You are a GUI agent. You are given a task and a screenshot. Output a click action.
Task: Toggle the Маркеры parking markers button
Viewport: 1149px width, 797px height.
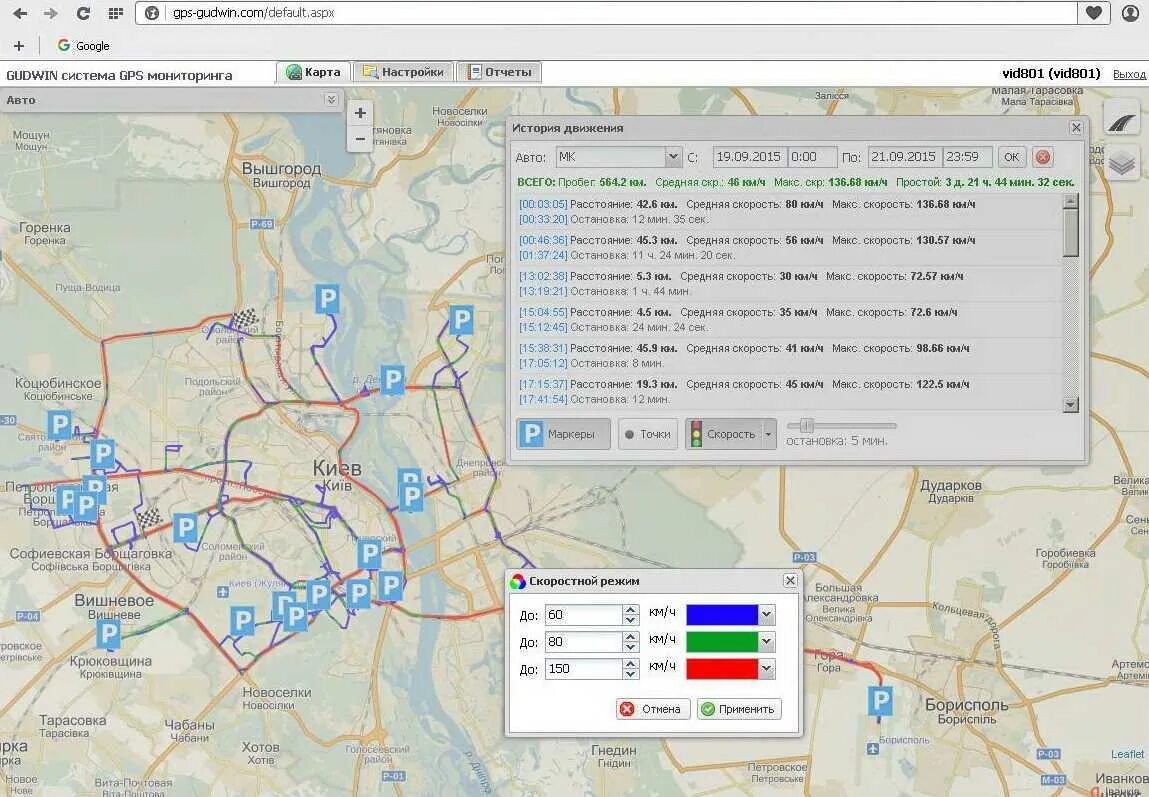coord(563,434)
